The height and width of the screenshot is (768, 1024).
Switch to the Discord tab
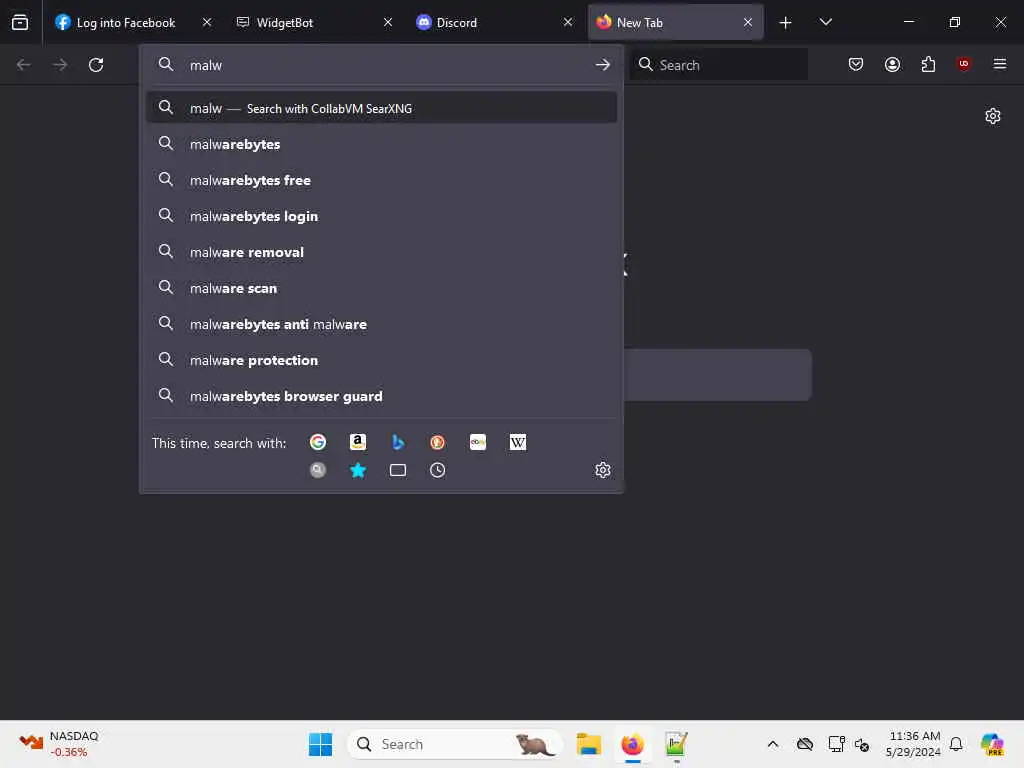point(494,22)
